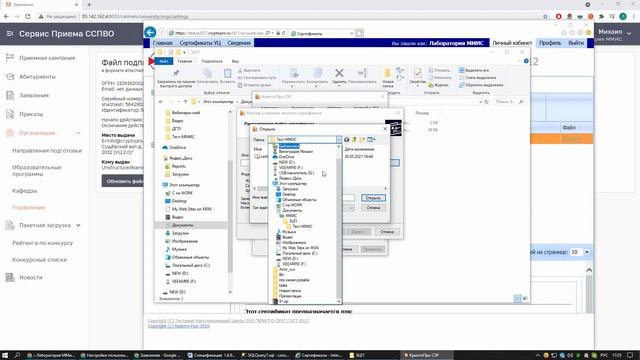Open the view menu icon in Open dialog

click(x=371, y=140)
